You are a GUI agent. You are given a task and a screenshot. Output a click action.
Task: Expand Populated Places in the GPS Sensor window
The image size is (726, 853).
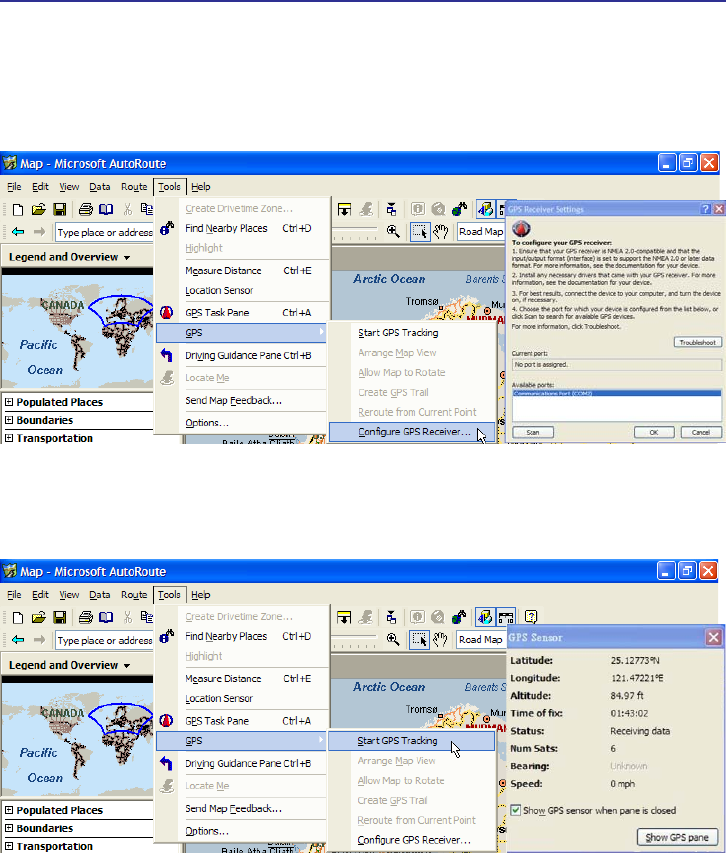[9, 810]
